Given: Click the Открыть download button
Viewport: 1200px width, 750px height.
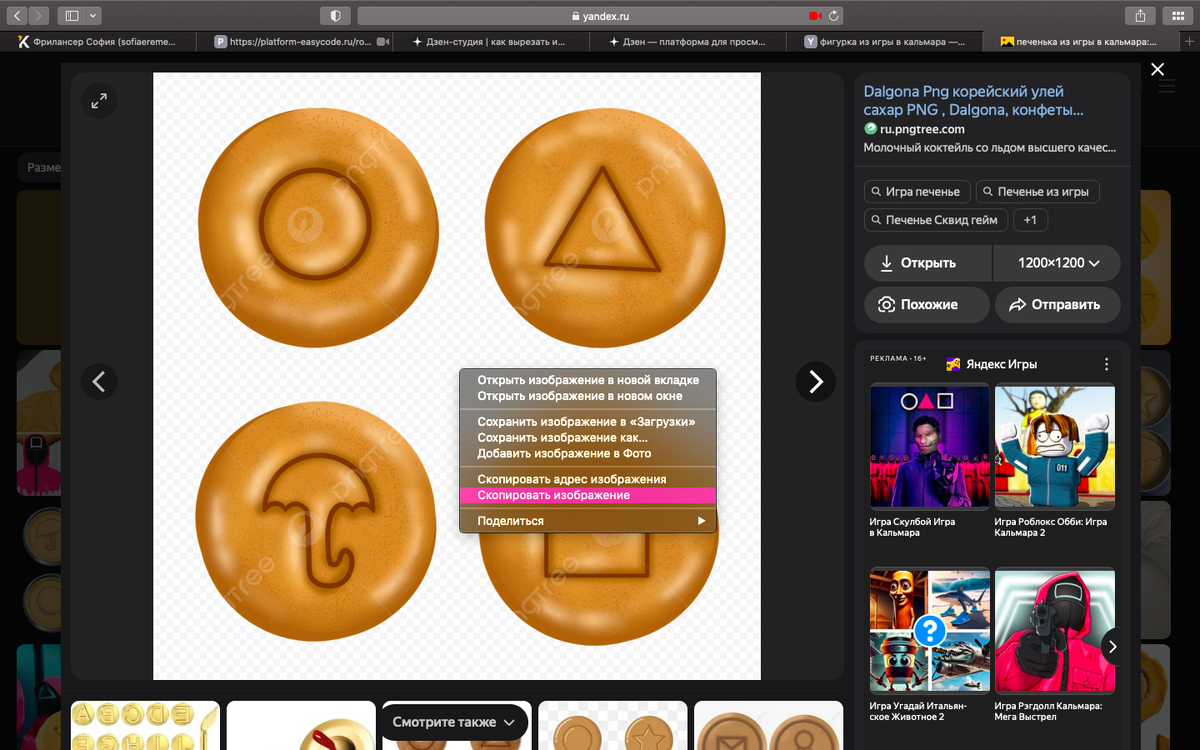Looking at the screenshot, I should (928, 263).
